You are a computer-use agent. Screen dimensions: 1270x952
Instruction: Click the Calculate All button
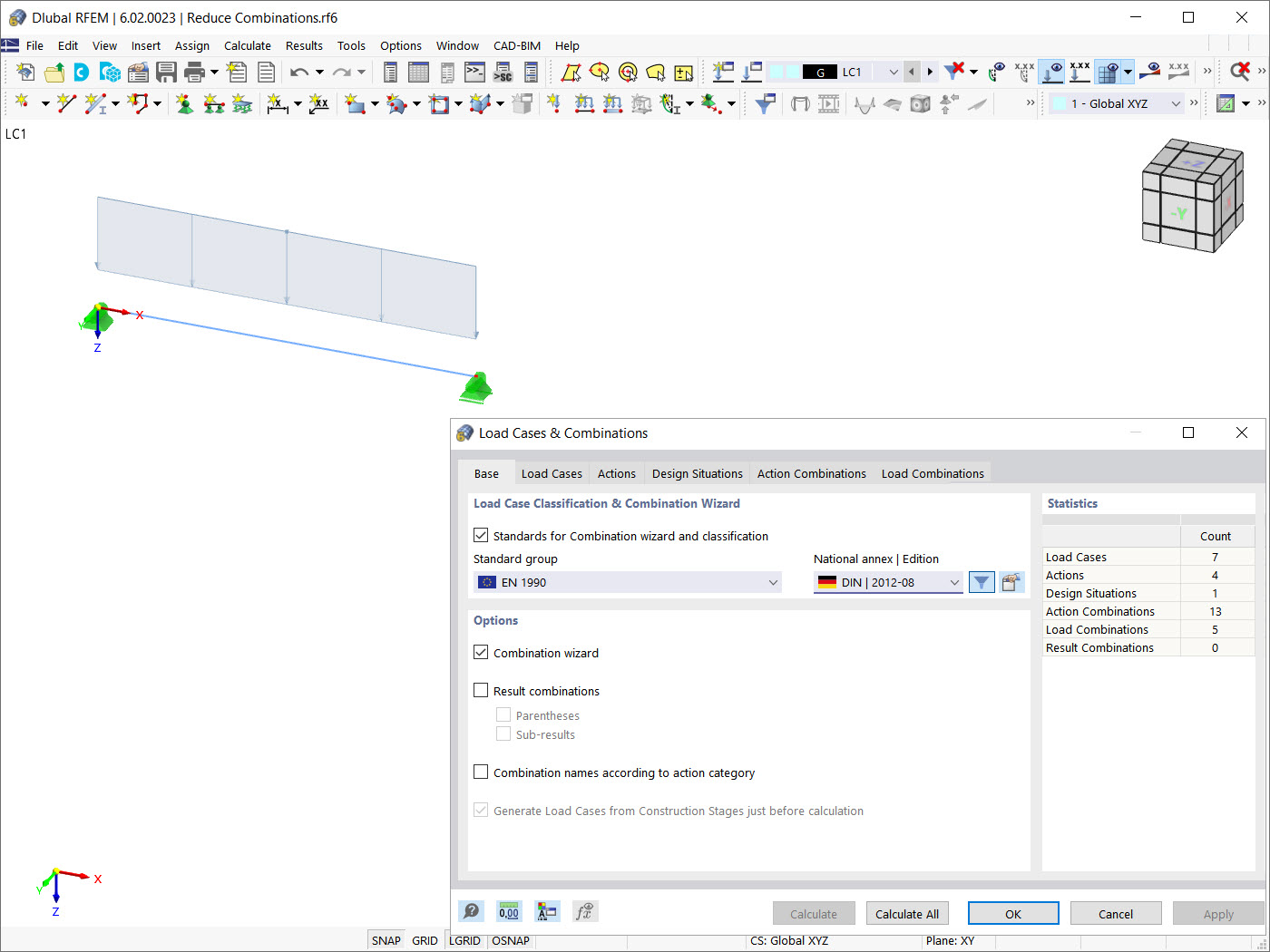[907, 913]
